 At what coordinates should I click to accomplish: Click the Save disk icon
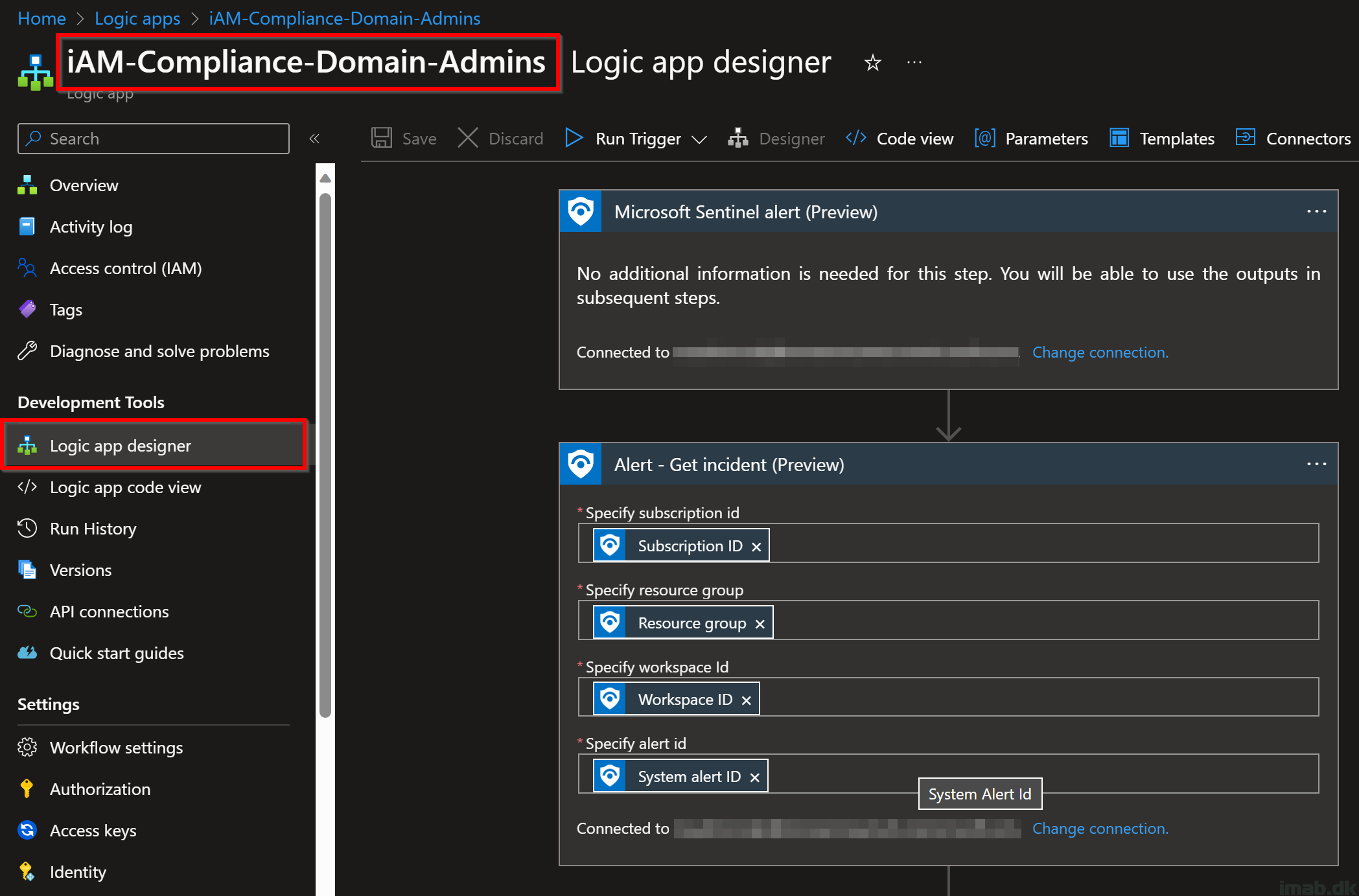click(x=382, y=138)
